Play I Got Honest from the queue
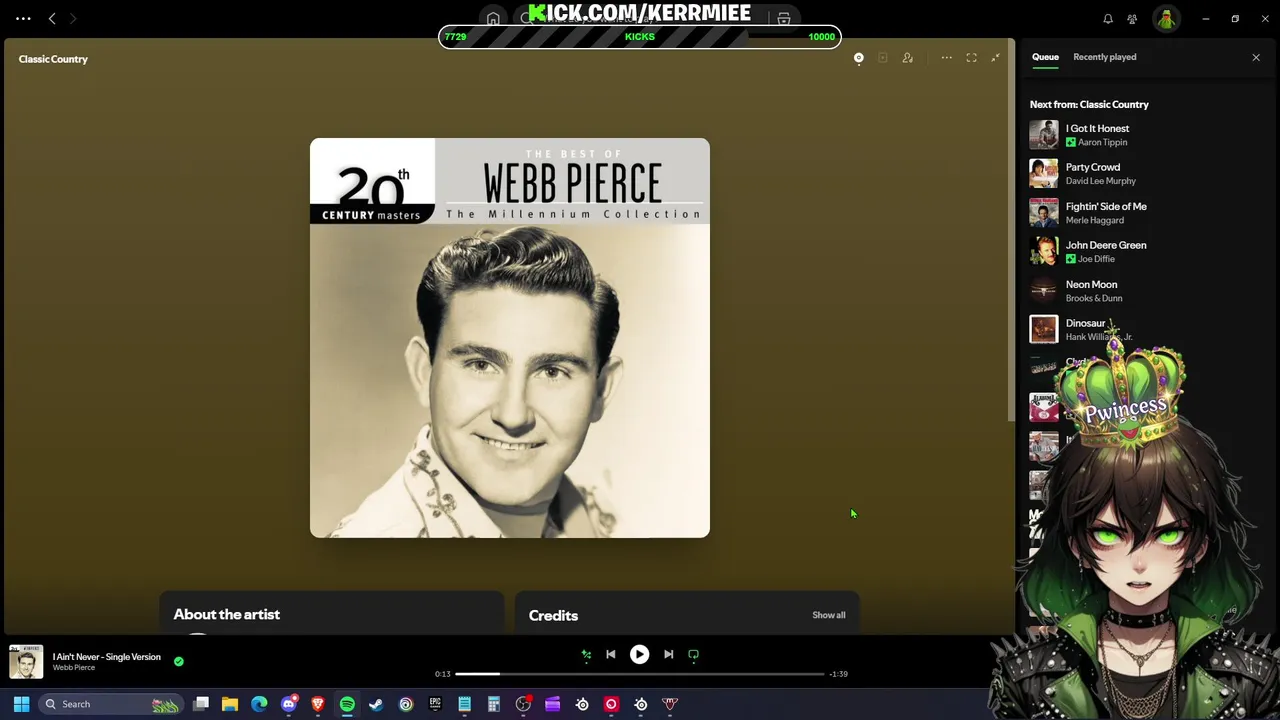Screen dimensions: 1280x720 click(1097, 128)
